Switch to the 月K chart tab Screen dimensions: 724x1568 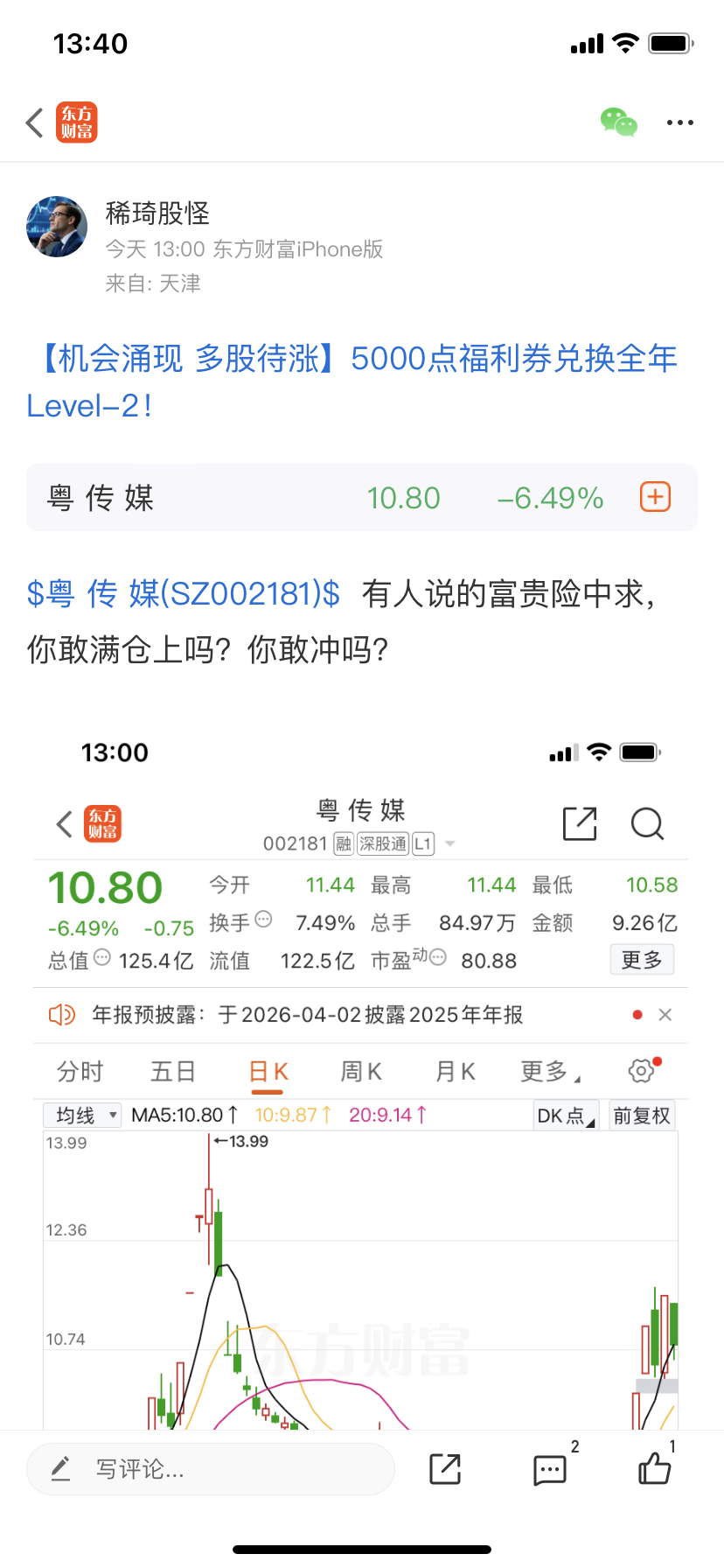point(456,1071)
